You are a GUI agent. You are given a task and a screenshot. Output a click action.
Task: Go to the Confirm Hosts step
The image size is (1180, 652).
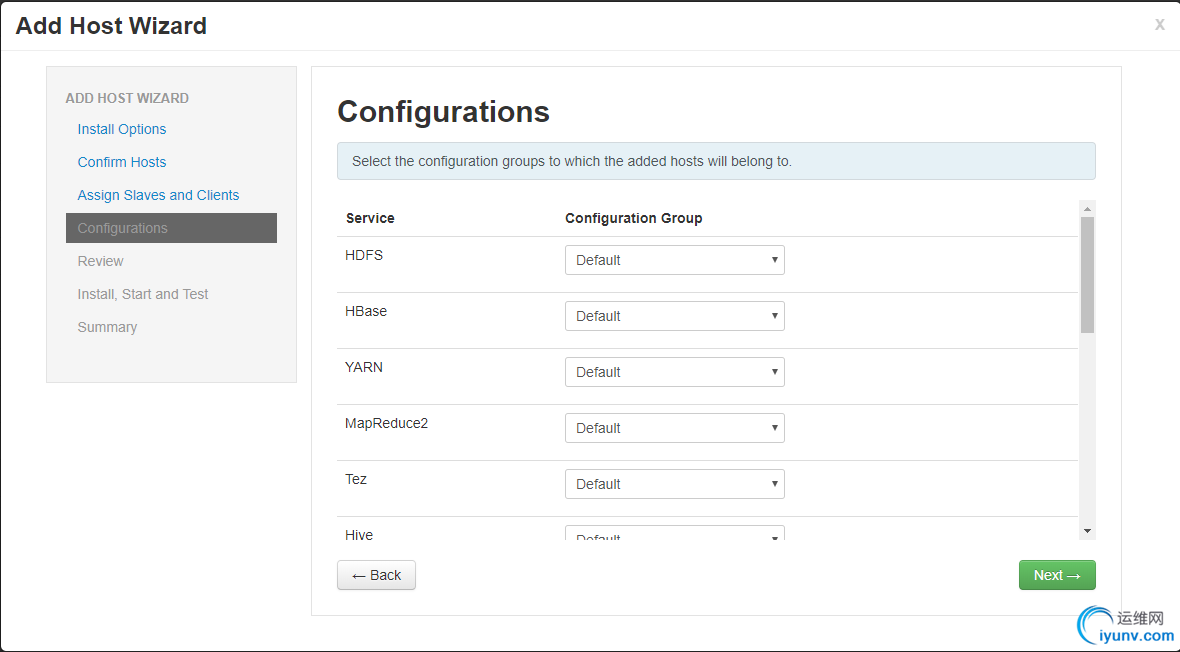click(x=122, y=162)
